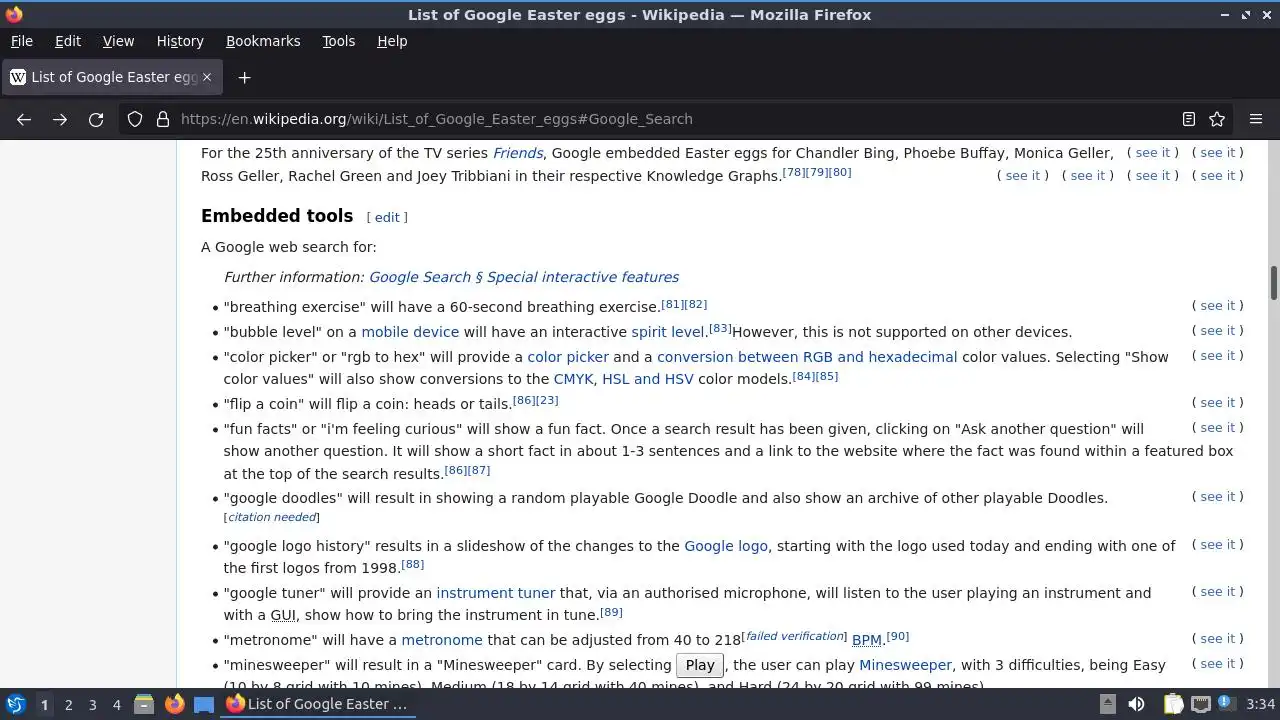The width and height of the screenshot is (1280, 720).
Task: Close the List of Google Easter eggs tab
Action: 207,77
